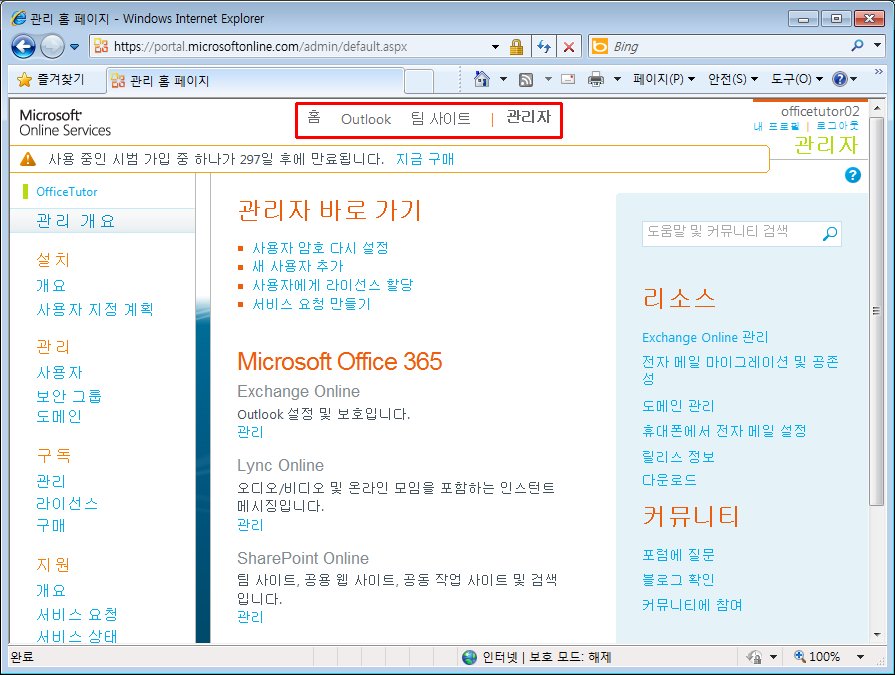Click the 로그아웃 link
The image size is (895, 675).
click(x=837, y=126)
